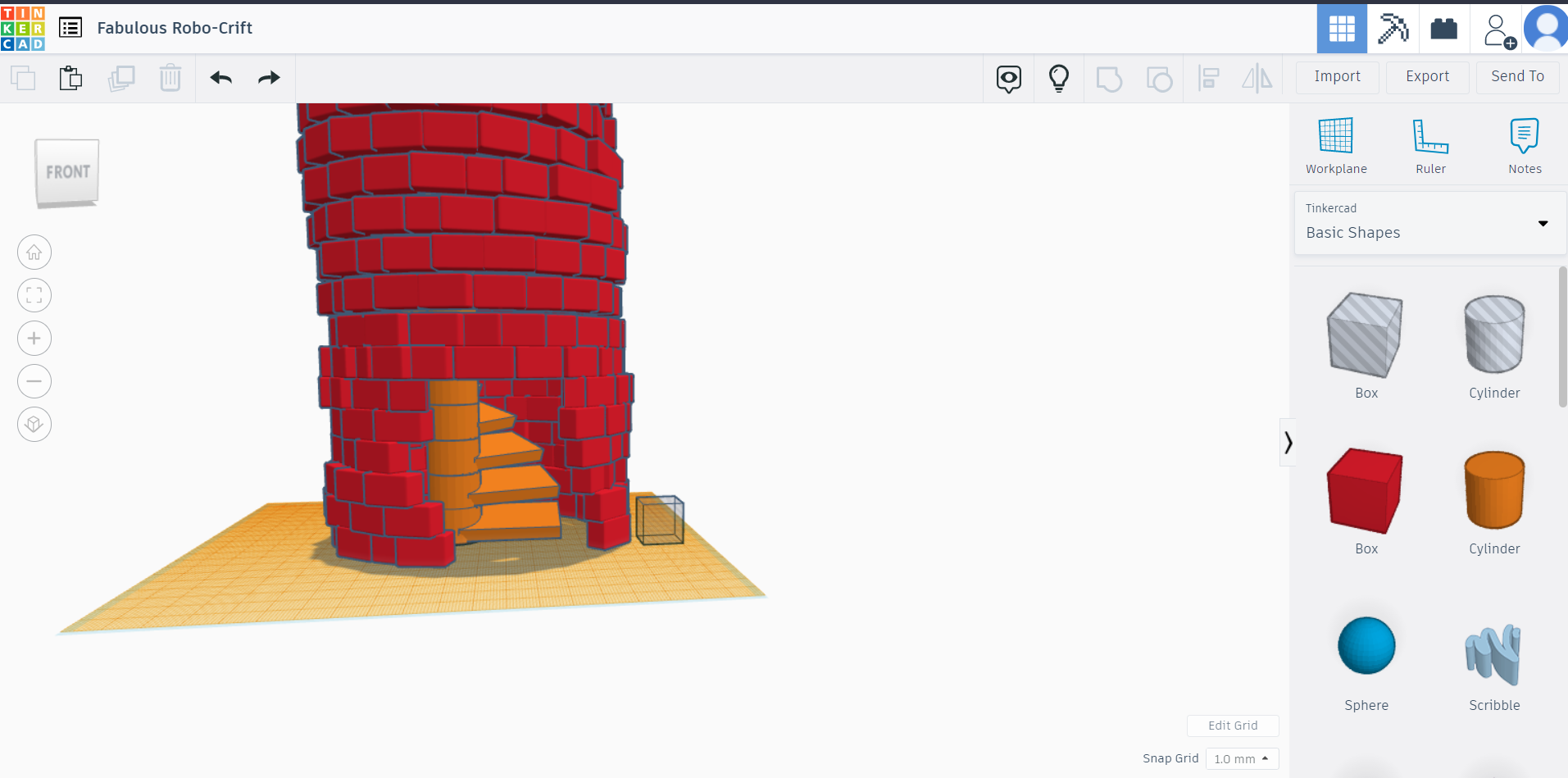Open the Tinkercad main menu icon
1568x778 pixels.
(x=70, y=27)
